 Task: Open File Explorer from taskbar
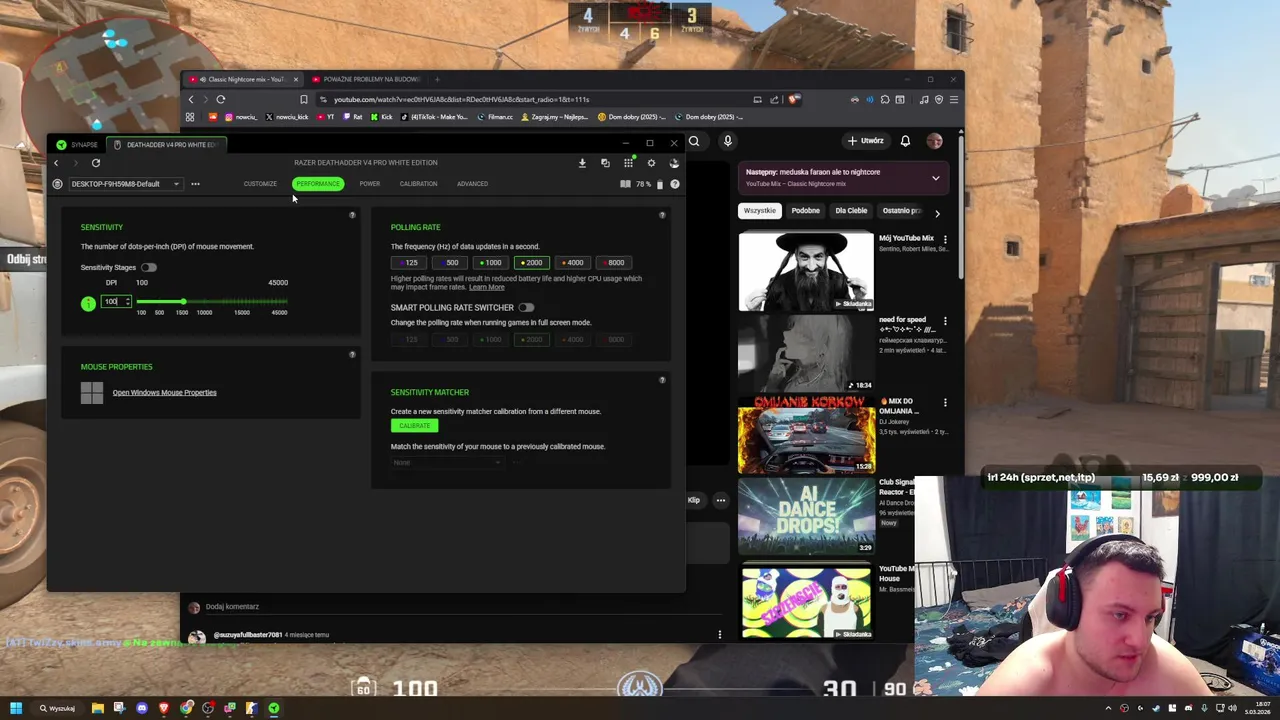point(97,708)
